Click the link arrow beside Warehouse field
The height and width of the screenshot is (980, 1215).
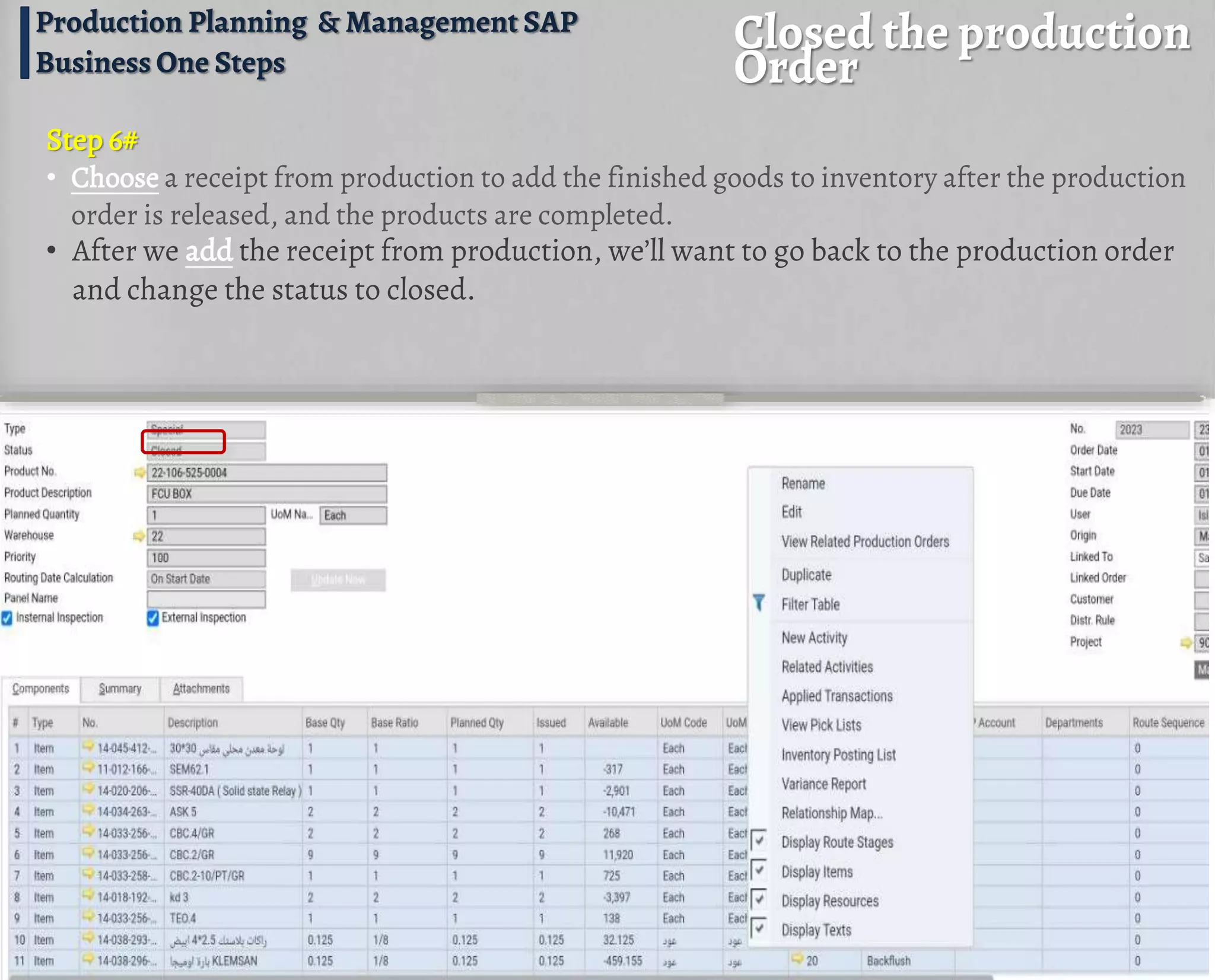click(x=139, y=536)
